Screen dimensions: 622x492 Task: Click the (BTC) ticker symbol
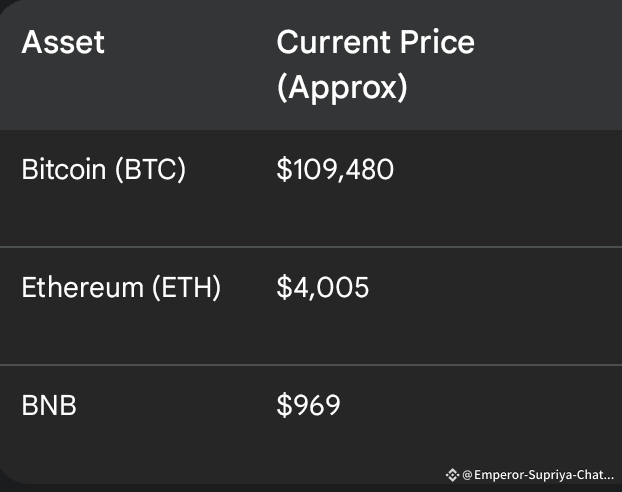(x=150, y=169)
